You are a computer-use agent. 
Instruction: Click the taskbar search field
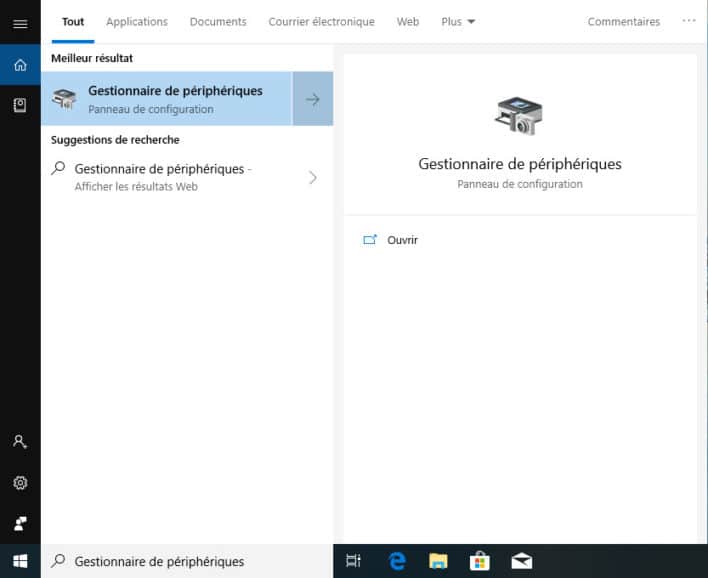click(x=187, y=561)
